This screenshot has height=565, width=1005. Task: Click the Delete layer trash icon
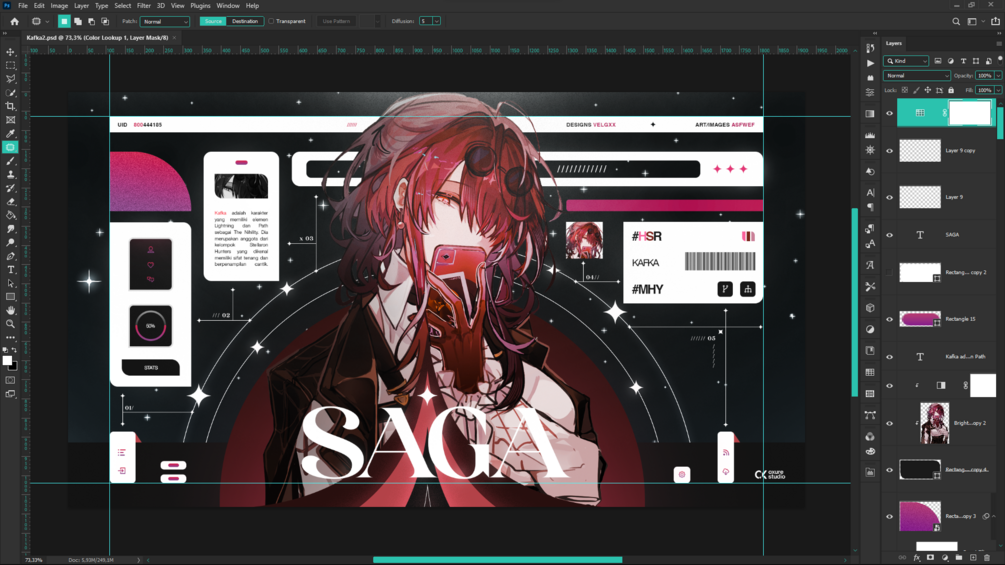(x=987, y=558)
